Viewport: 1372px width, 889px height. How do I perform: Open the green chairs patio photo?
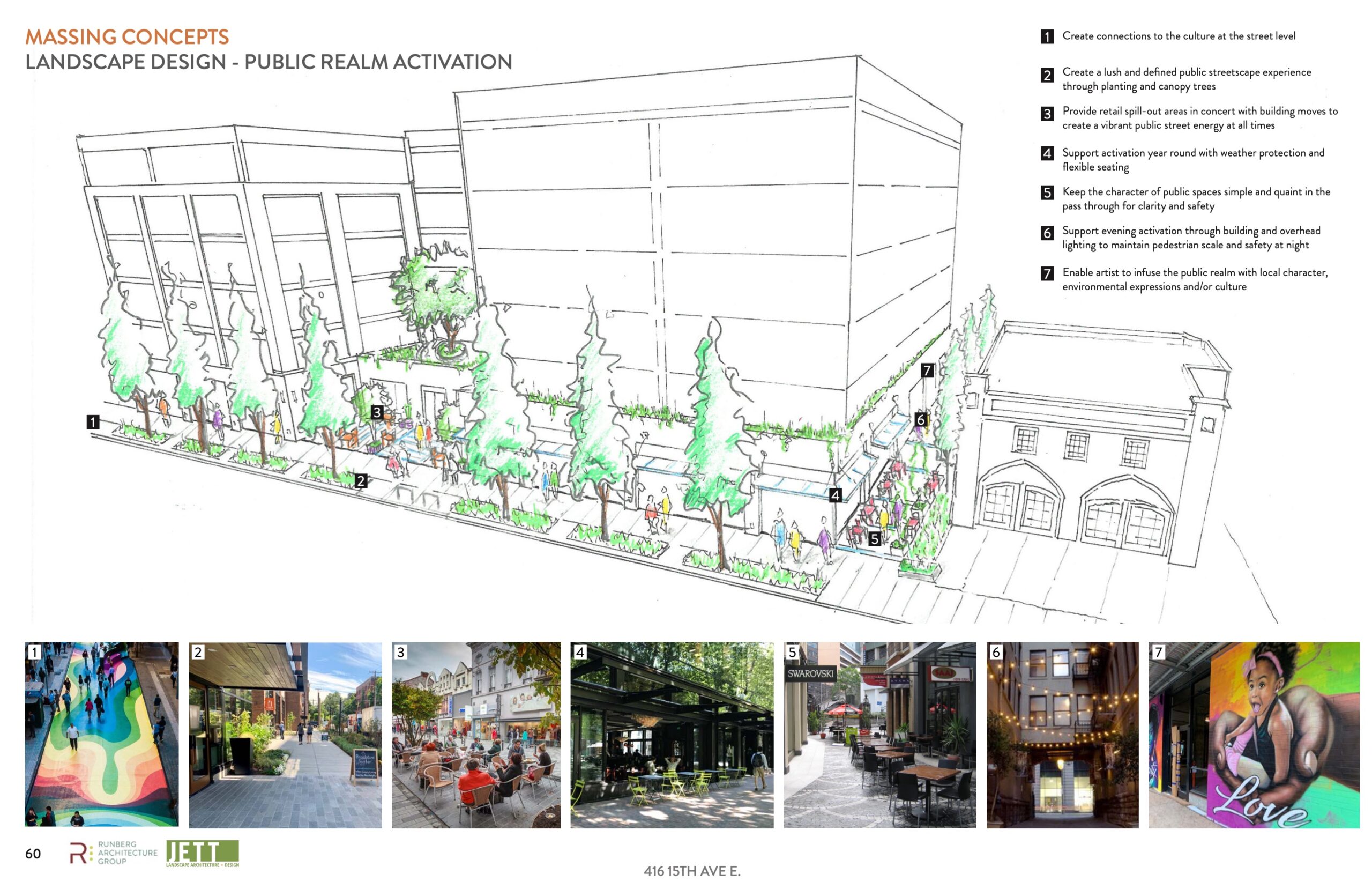tap(672, 735)
